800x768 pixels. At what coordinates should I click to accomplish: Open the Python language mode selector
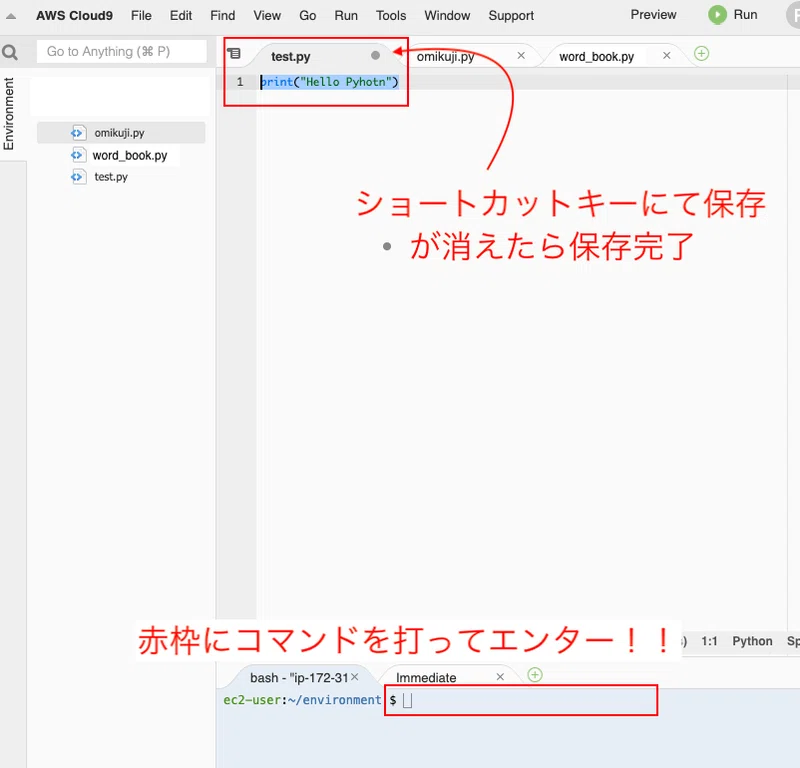752,641
